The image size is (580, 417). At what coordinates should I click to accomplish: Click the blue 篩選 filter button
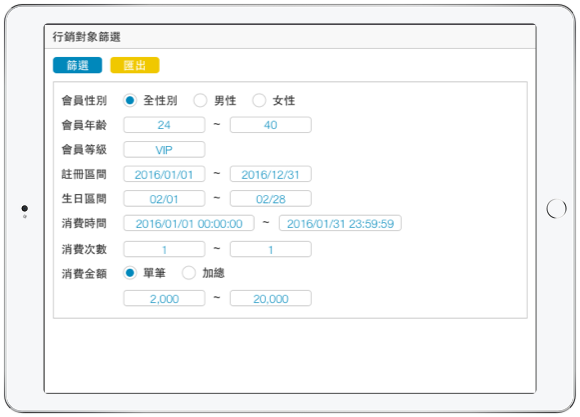(x=77, y=65)
